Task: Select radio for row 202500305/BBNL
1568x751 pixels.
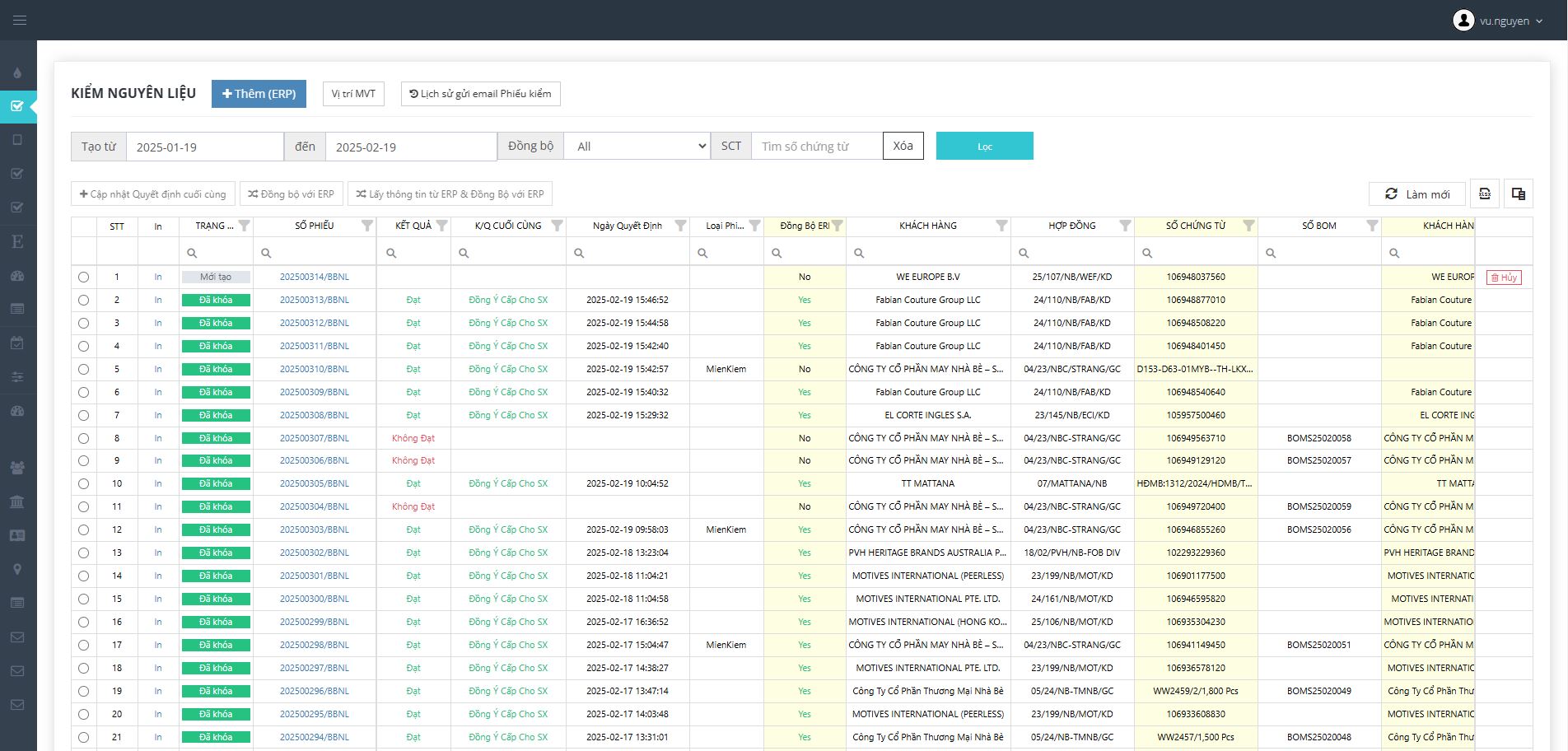Action: (84, 484)
